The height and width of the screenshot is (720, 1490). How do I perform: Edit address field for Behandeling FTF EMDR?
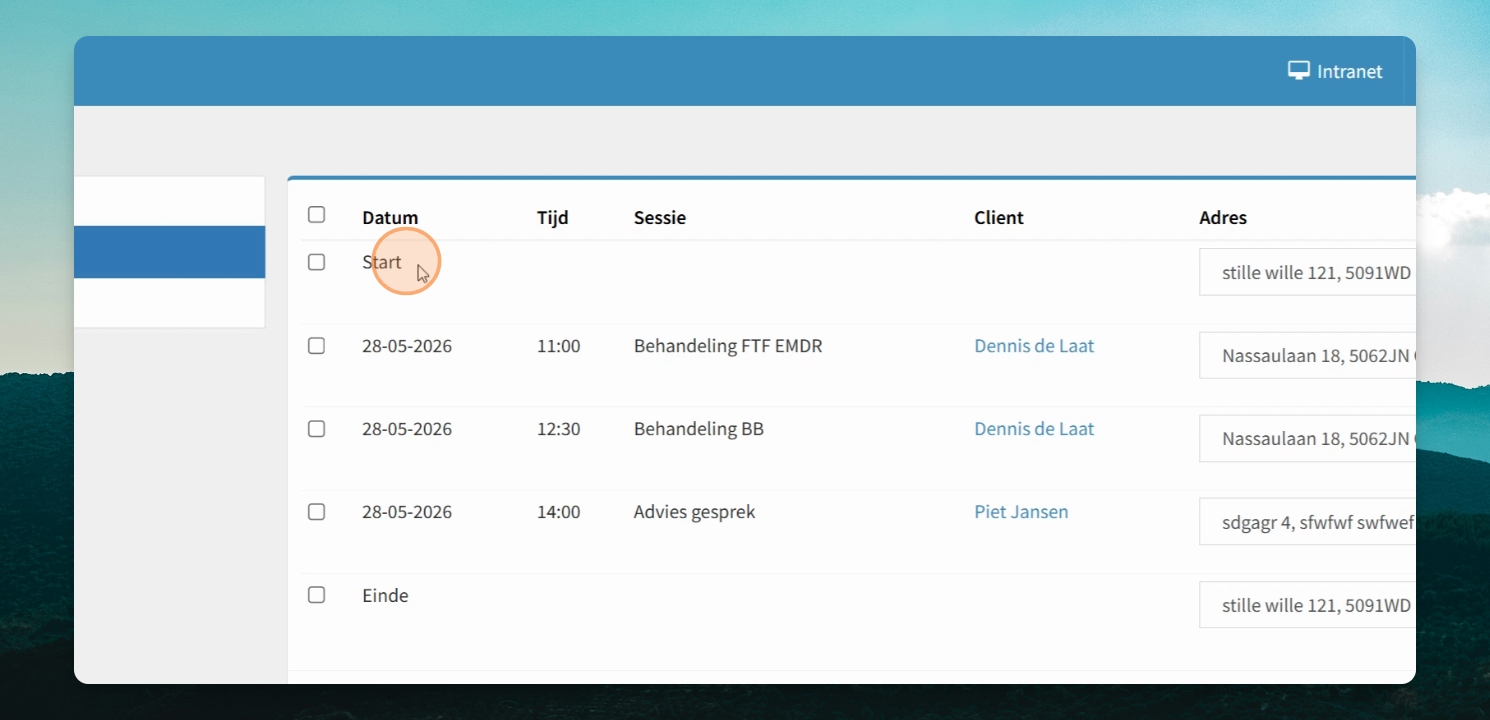click(1307, 355)
